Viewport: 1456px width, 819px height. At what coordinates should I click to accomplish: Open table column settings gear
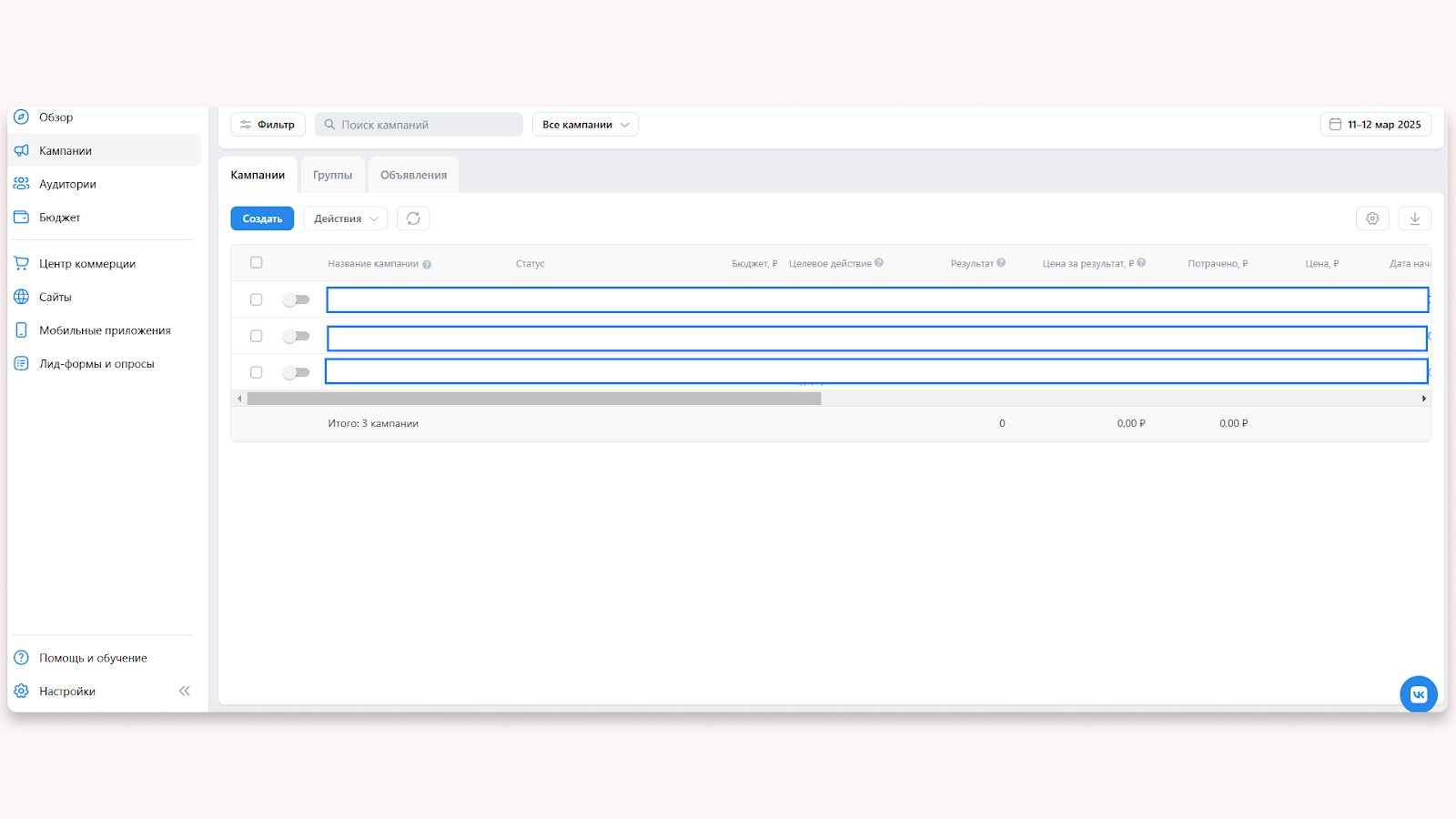[1372, 218]
